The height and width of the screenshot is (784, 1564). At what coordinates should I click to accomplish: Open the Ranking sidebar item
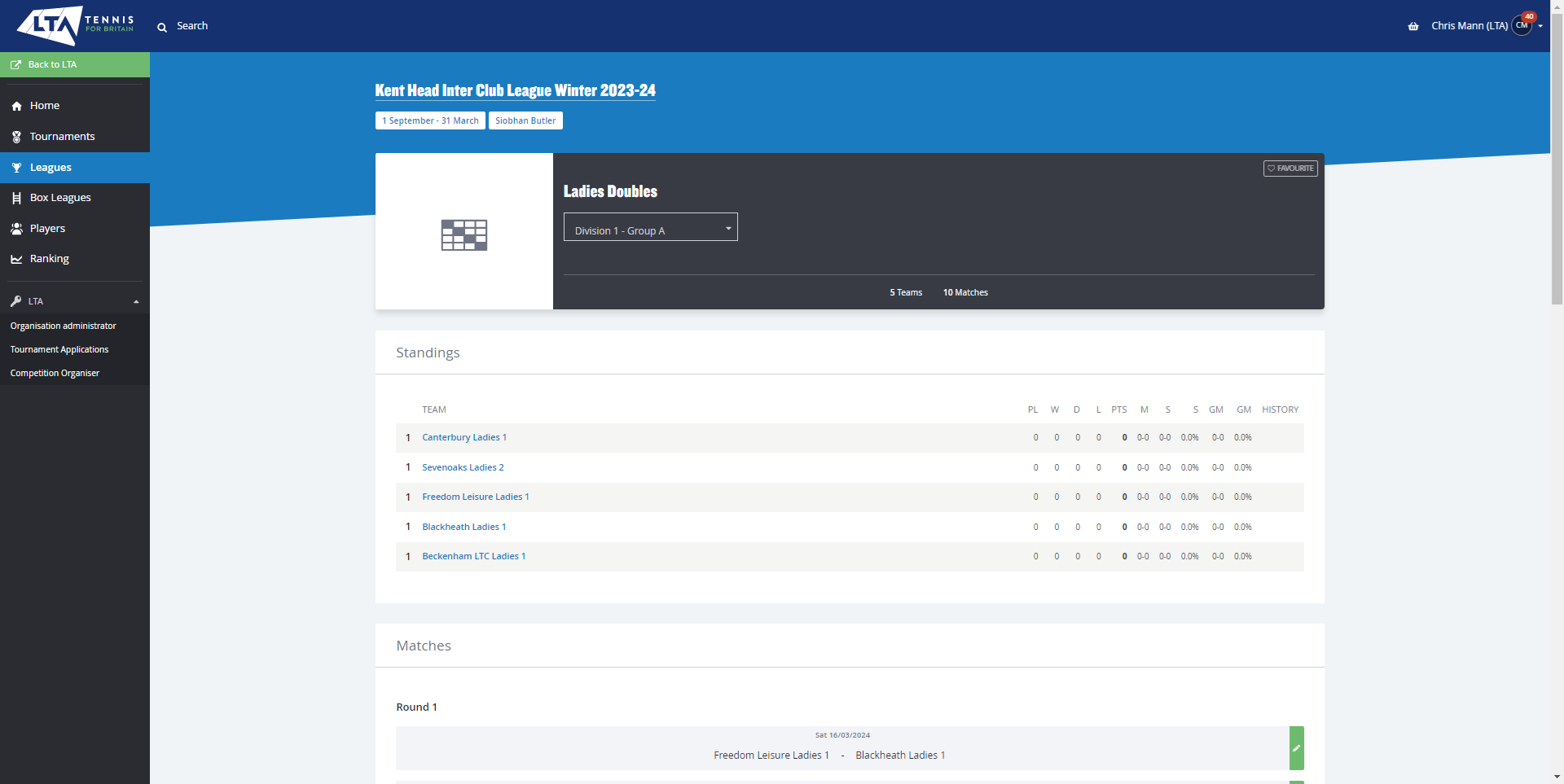click(49, 259)
